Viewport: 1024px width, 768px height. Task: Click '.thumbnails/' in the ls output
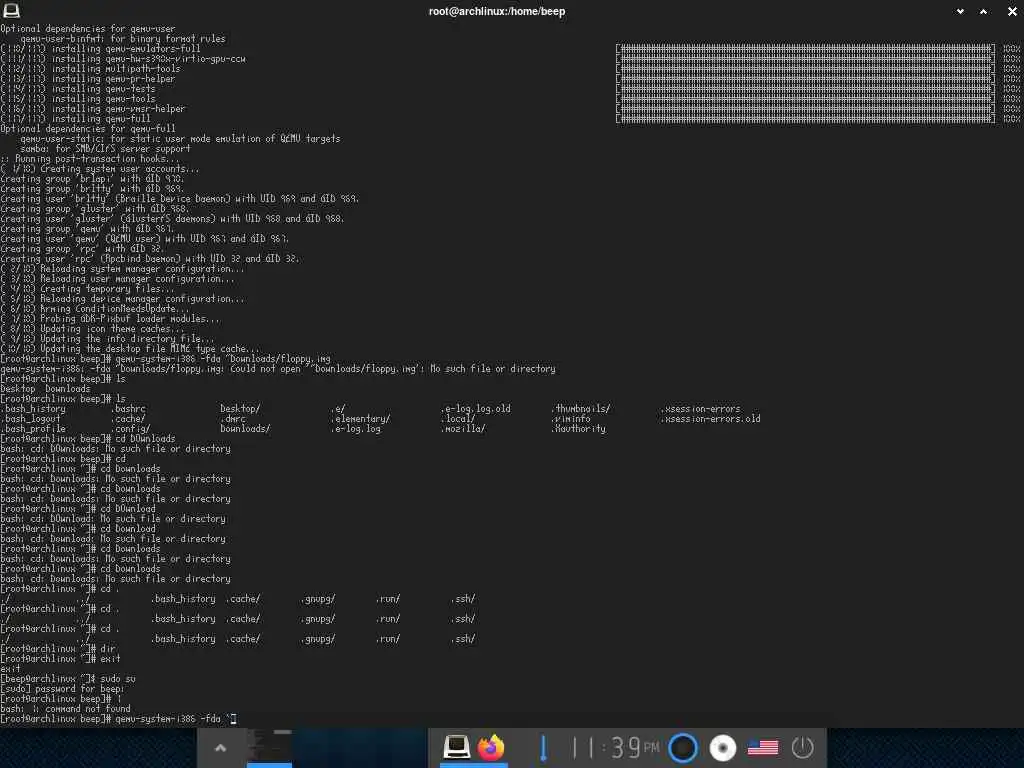tap(581, 408)
